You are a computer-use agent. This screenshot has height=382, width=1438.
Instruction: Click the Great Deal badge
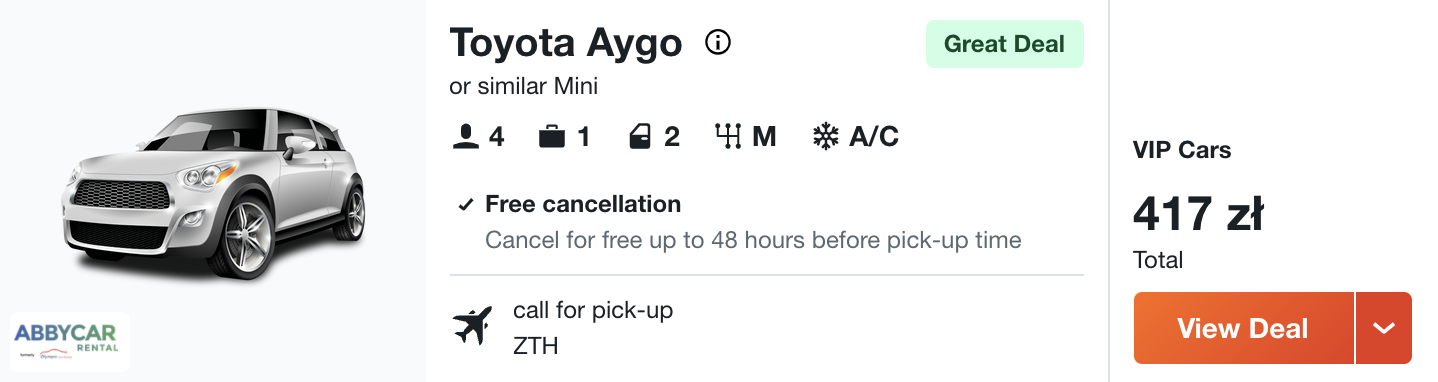tap(1005, 44)
